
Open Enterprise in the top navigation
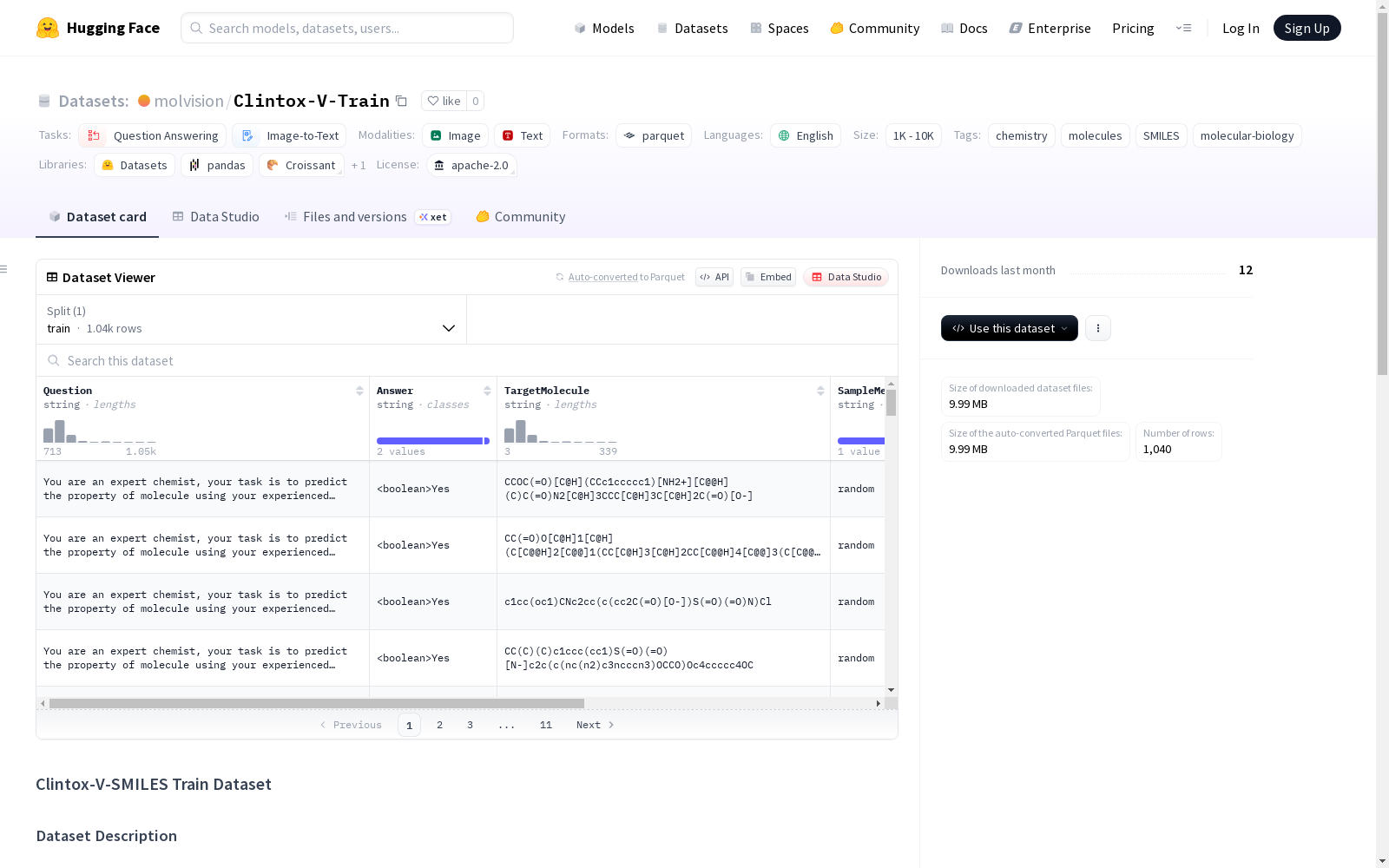(x=1050, y=28)
